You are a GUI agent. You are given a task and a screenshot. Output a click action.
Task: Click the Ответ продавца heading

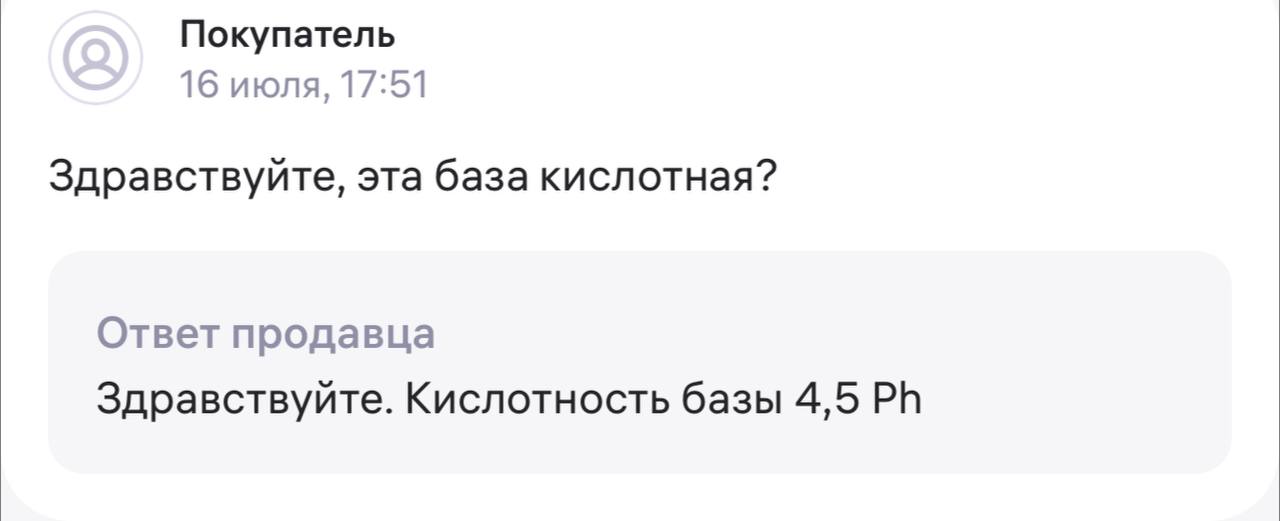(266, 335)
